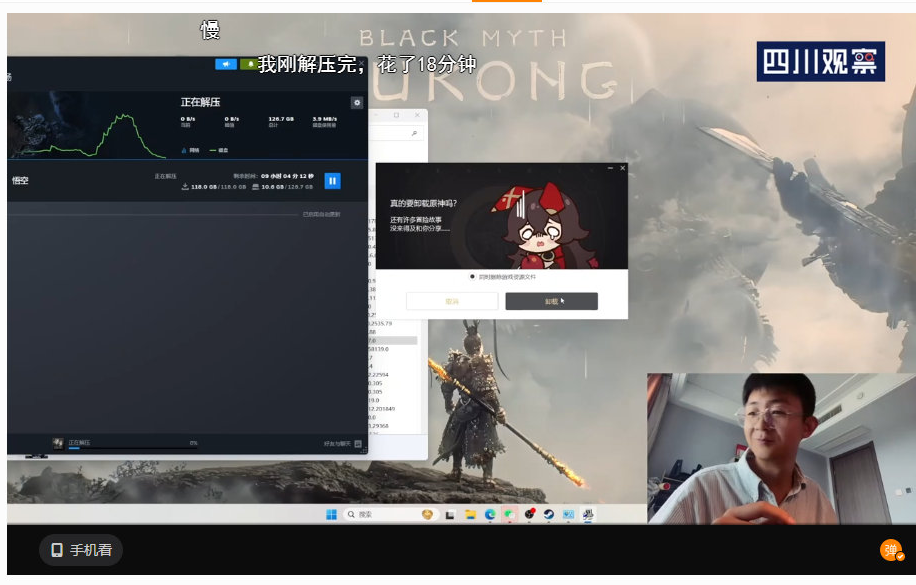Click the 3.9 MB/s disk usage value
916x585 pixels.
point(324,119)
